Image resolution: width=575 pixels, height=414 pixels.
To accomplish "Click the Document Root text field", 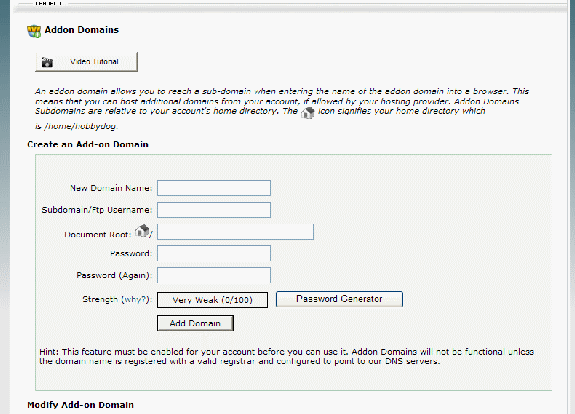I will [235, 232].
